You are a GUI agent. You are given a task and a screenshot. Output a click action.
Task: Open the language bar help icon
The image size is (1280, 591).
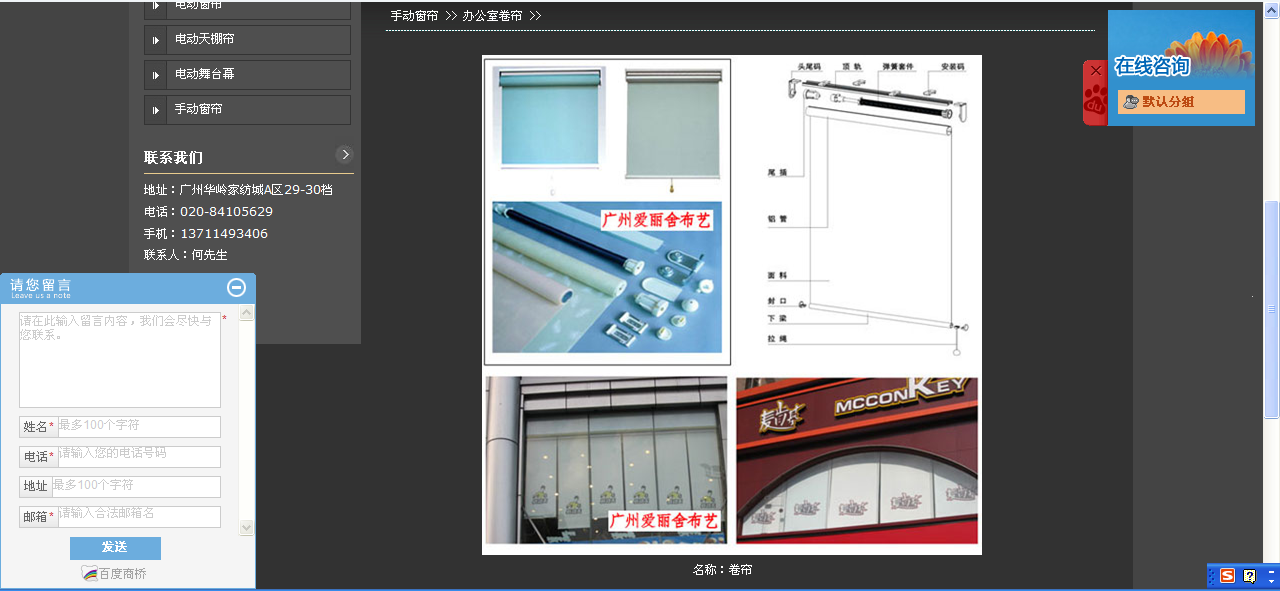1249,576
